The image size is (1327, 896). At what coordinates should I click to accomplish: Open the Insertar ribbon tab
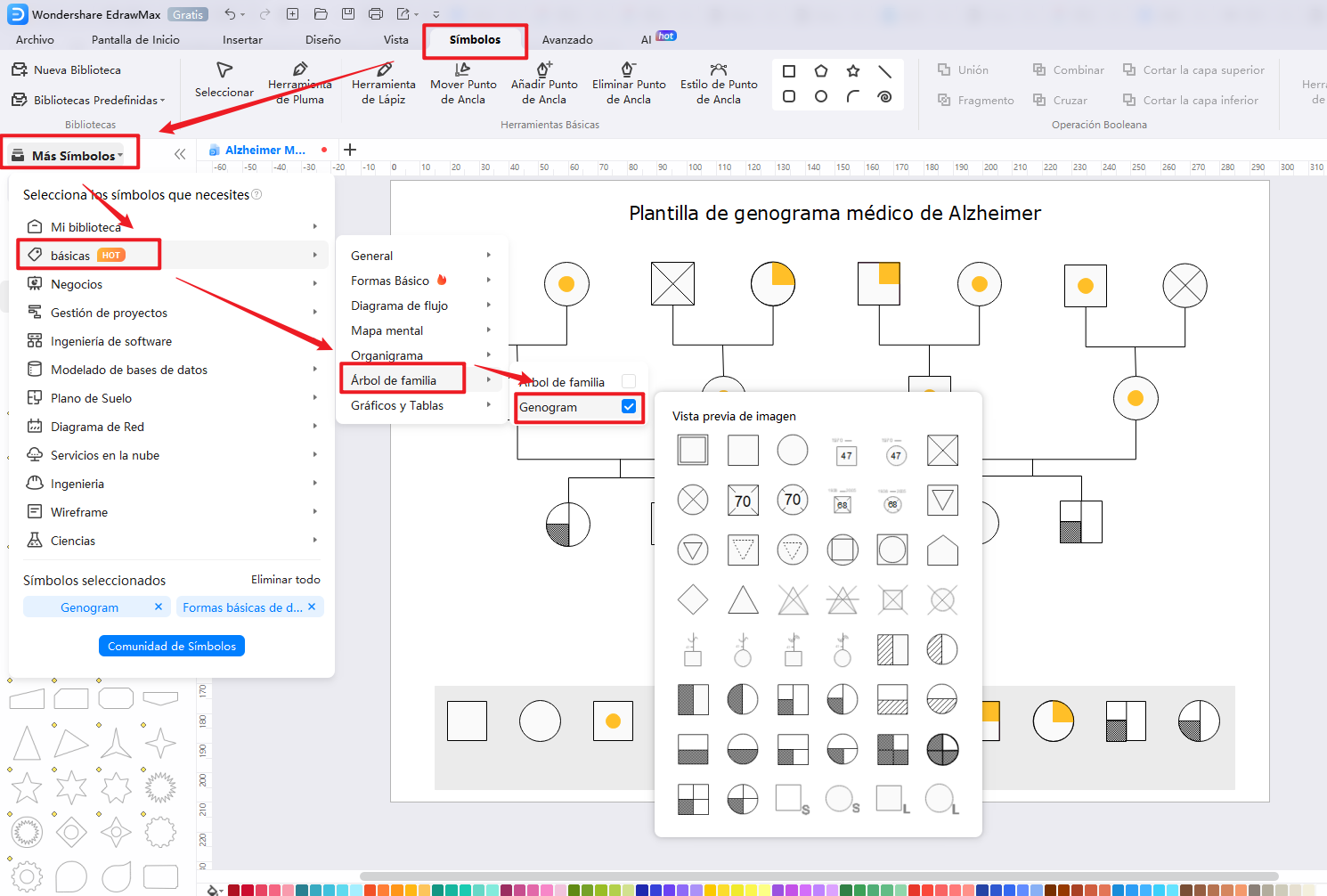(242, 40)
